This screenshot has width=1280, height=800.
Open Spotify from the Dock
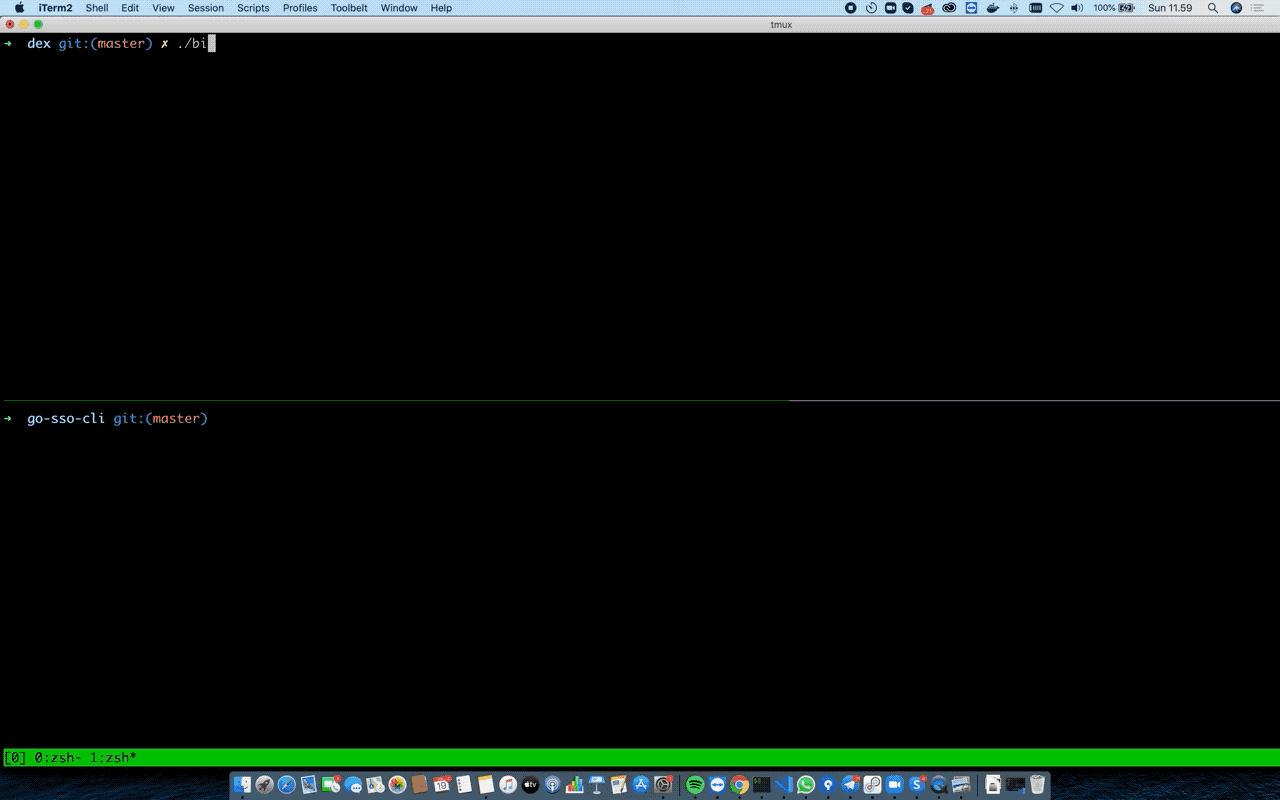tap(695, 785)
